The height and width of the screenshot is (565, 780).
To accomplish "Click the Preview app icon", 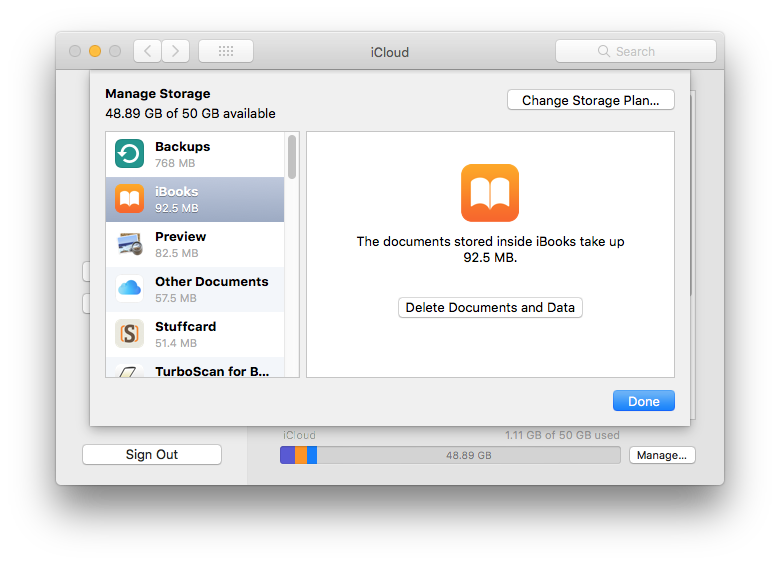I will coord(129,244).
